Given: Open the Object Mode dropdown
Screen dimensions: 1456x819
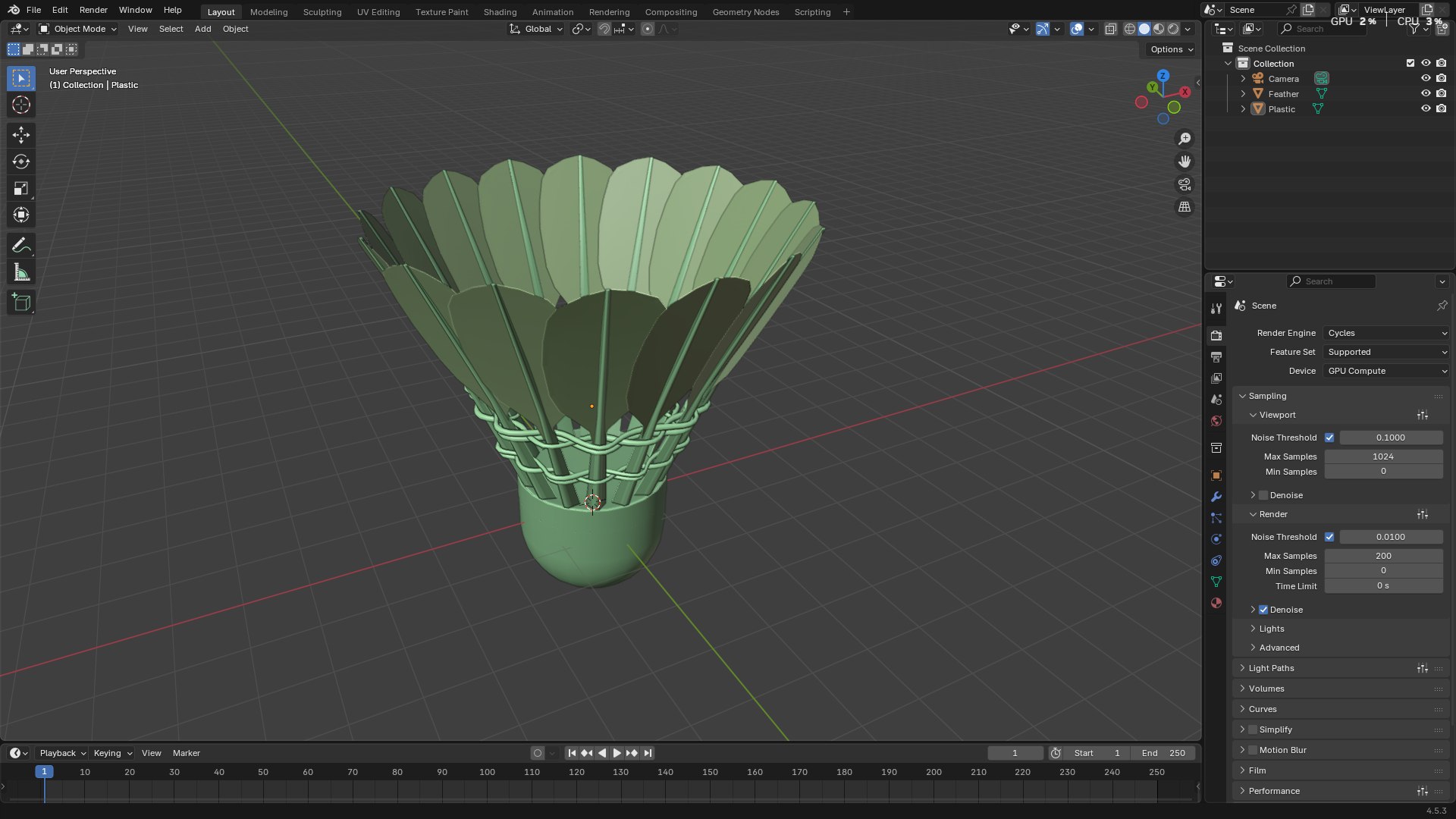Looking at the screenshot, I should tap(77, 29).
